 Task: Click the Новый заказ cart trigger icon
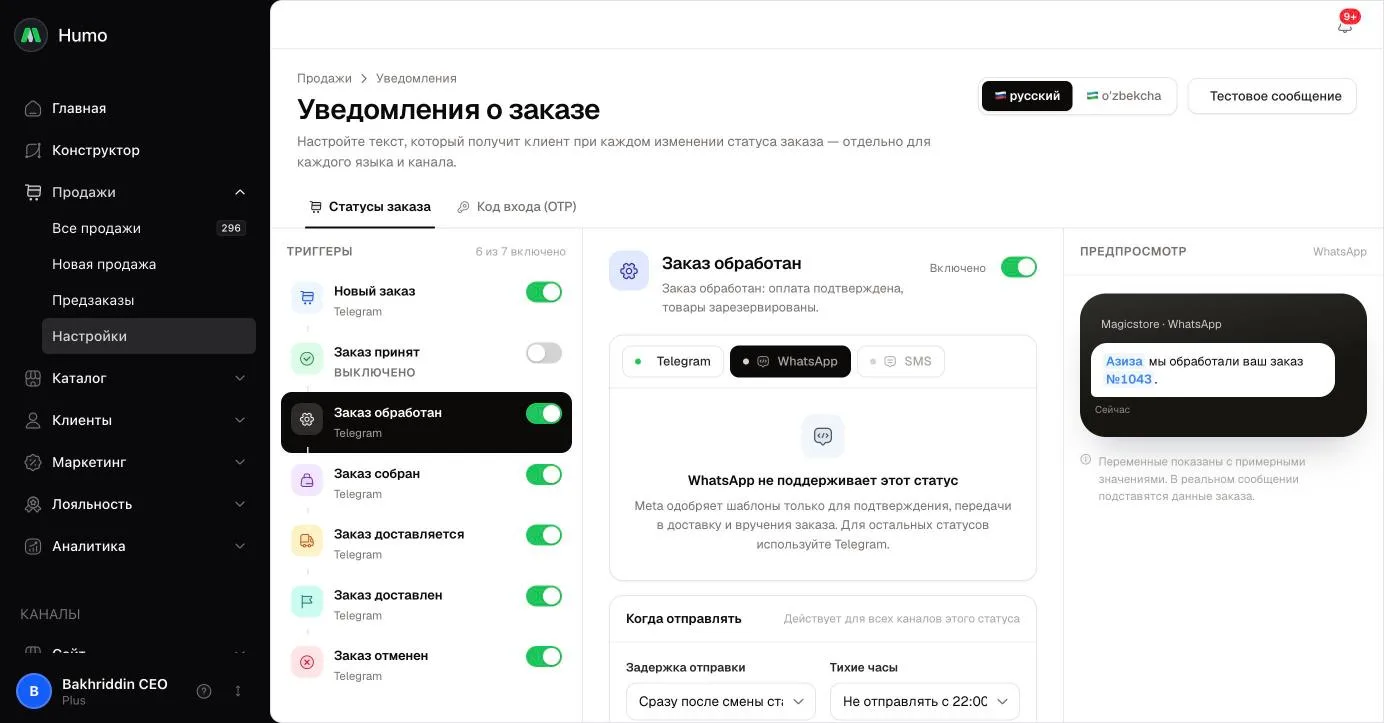coord(307,297)
